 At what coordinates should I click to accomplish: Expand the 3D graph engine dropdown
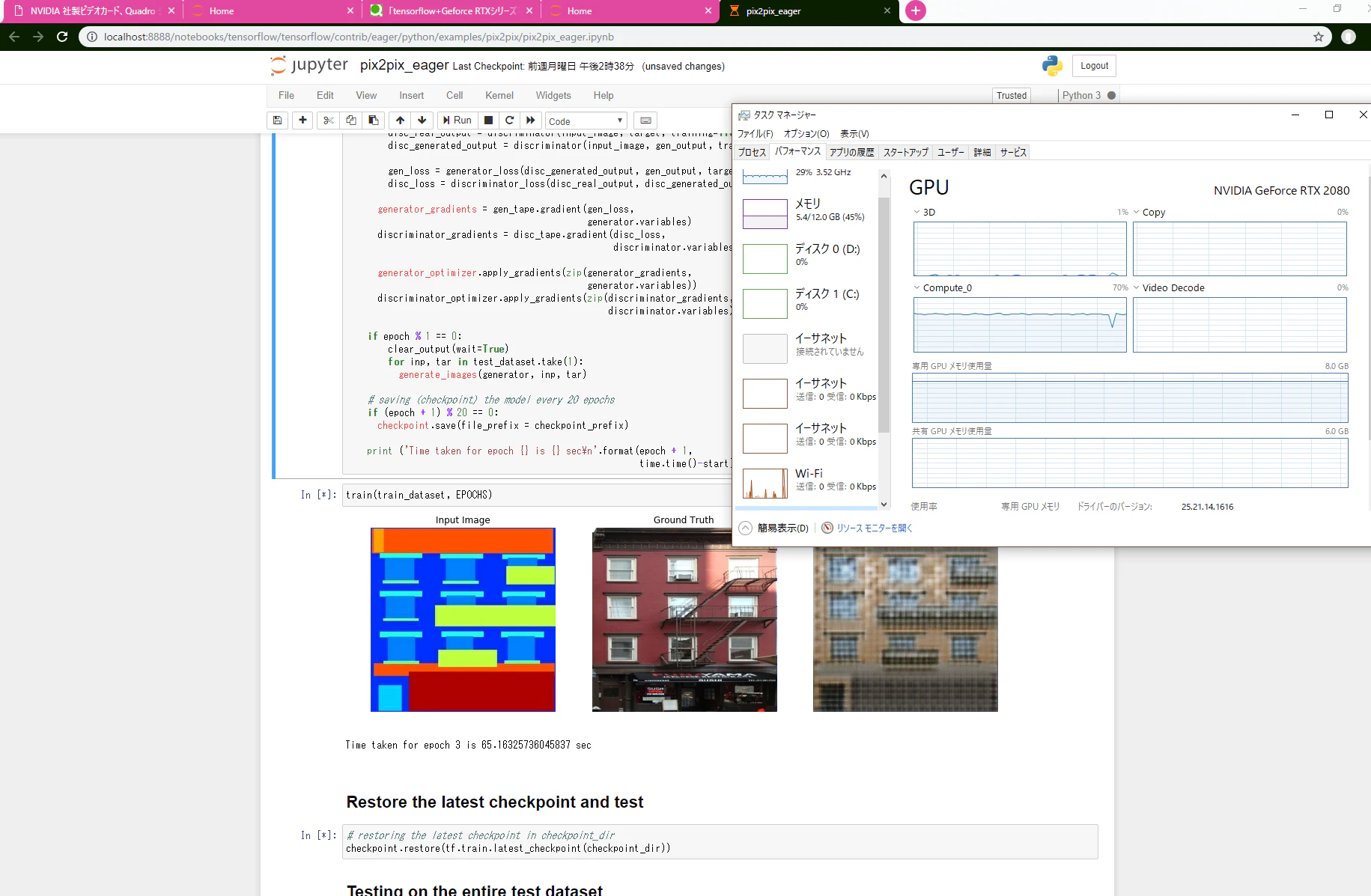[x=916, y=212]
